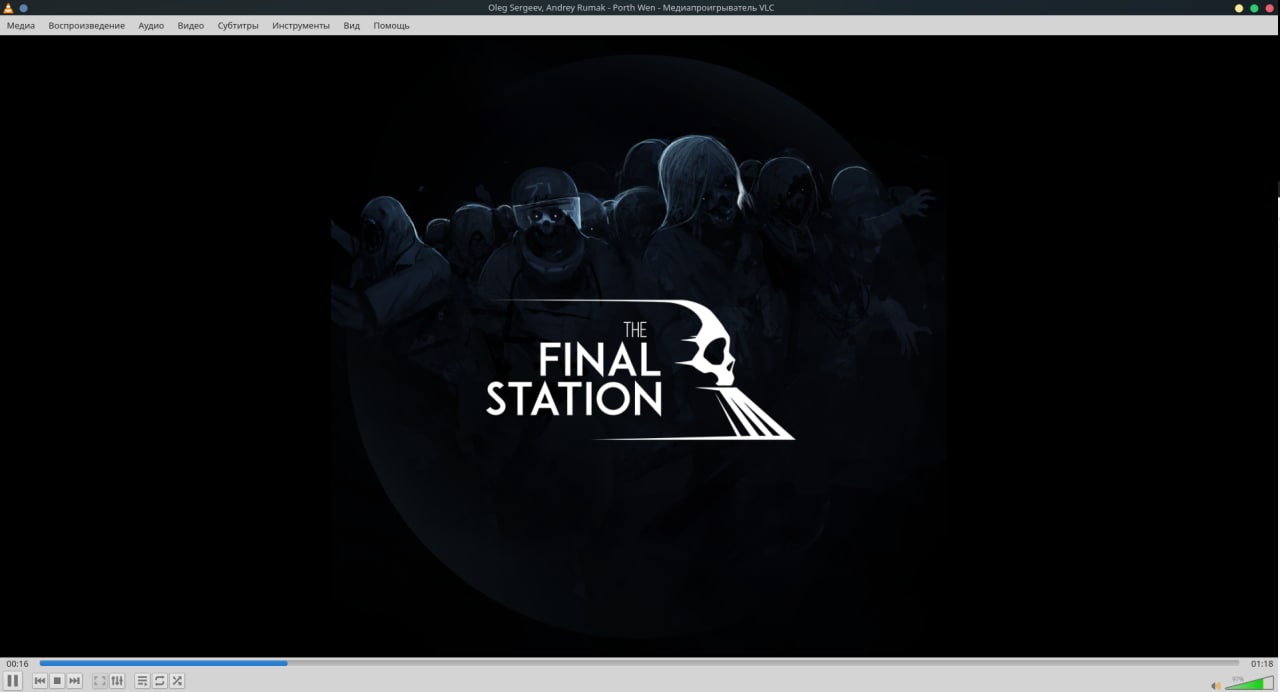Image resolution: width=1280 pixels, height=692 pixels.
Task: Click elapsed time 00:16 label
Action: [17, 664]
